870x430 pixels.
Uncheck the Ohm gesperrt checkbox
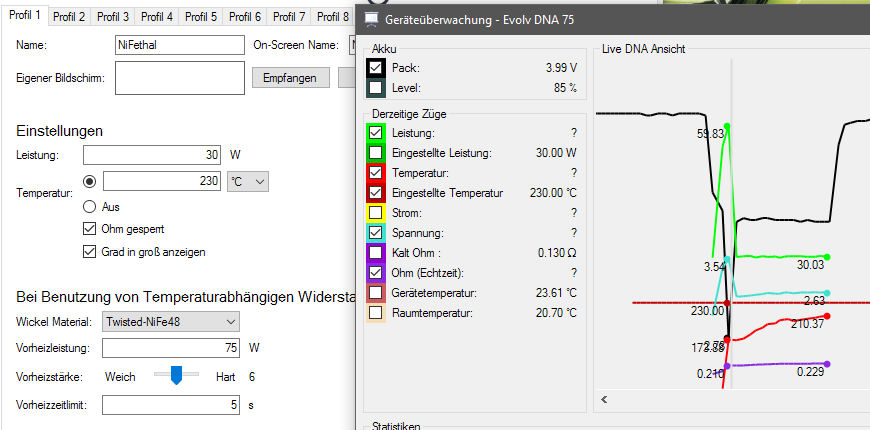pos(90,229)
